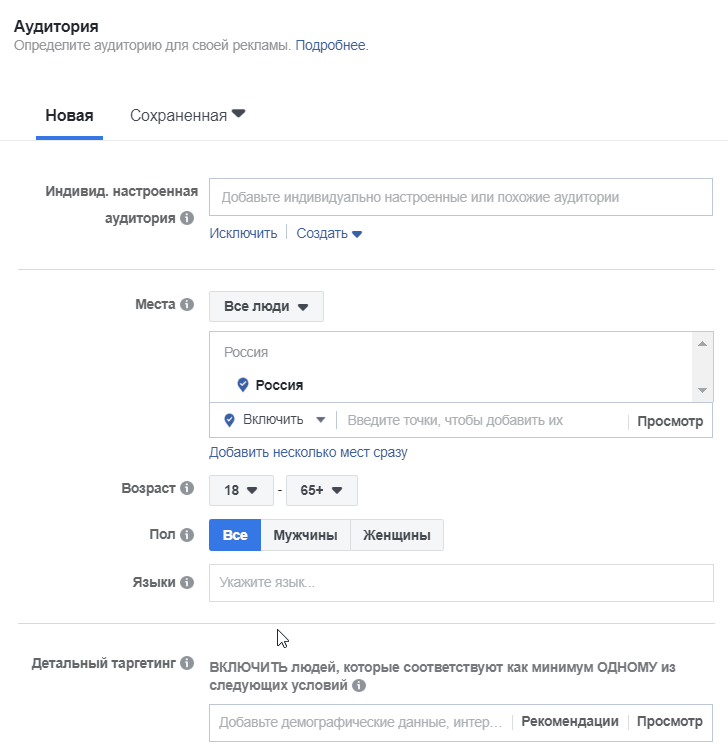728x751 pixels.
Task: Click the info icon beside Возраст
Action: coord(187,488)
